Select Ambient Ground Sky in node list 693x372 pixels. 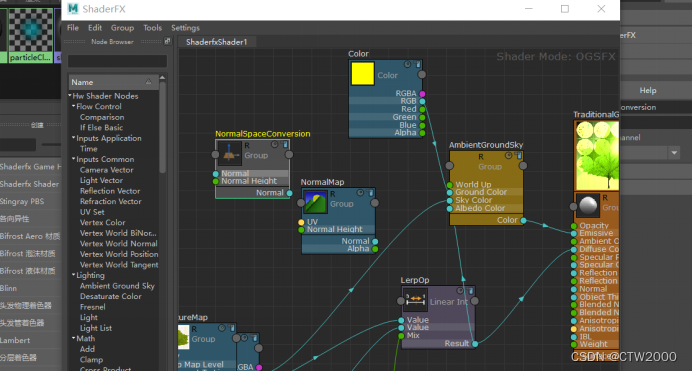[117, 286]
